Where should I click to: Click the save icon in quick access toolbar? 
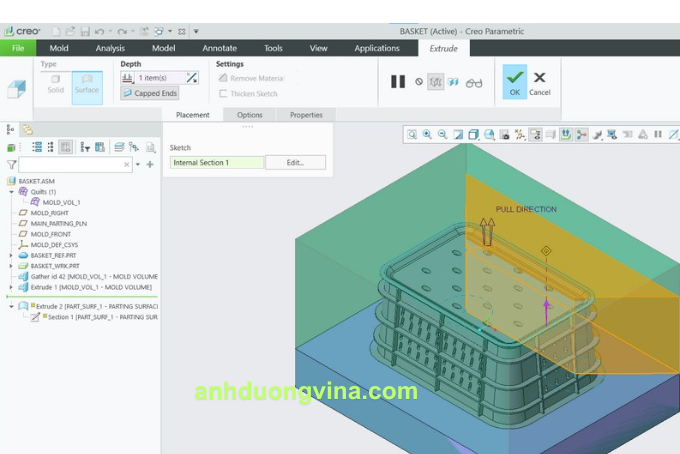click(x=83, y=31)
